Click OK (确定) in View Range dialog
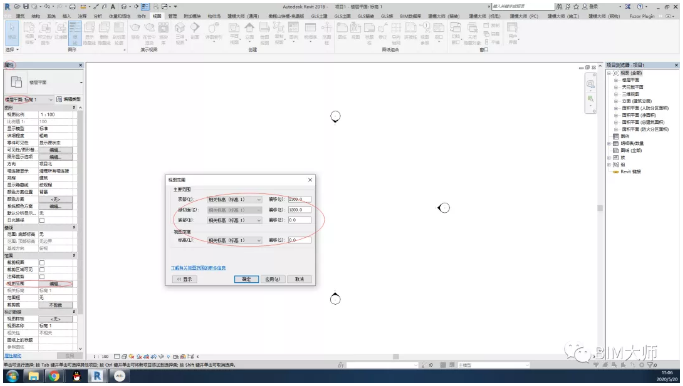The image size is (683, 386). coord(247,279)
